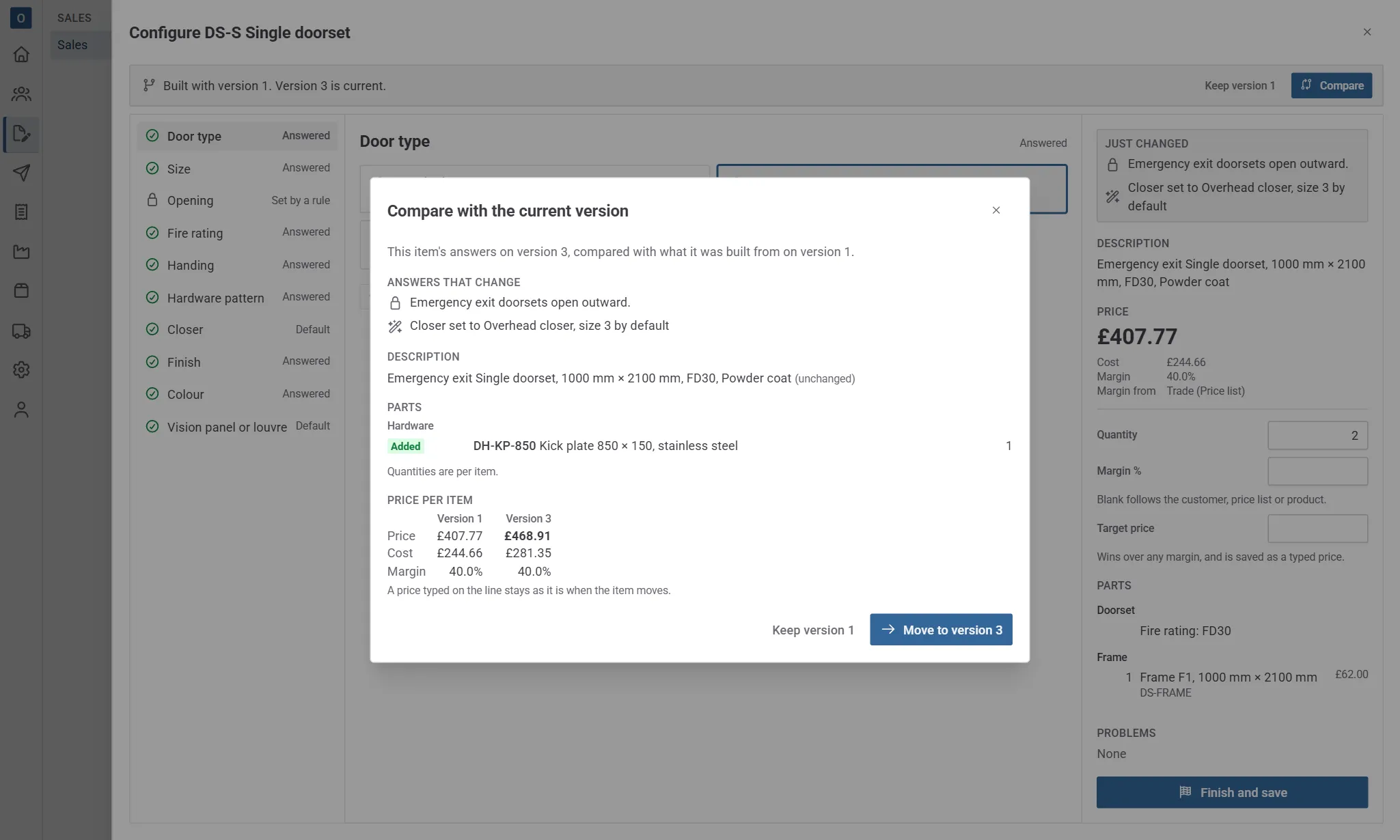
Task: Open the Handing step
Action: [x=238, y=265]
